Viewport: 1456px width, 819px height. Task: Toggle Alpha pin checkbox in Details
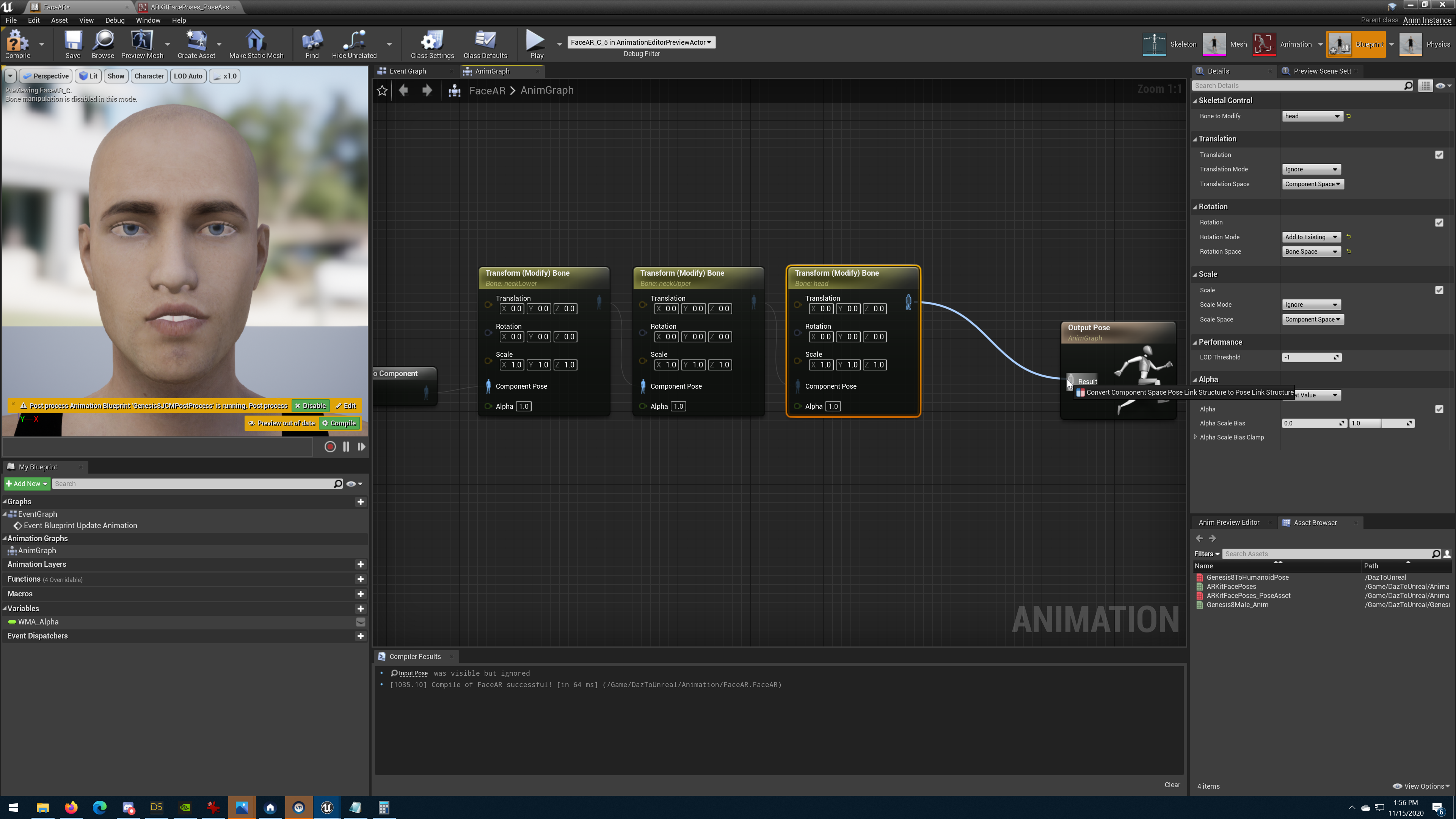pyautogui.click(x=1439, y=409)
